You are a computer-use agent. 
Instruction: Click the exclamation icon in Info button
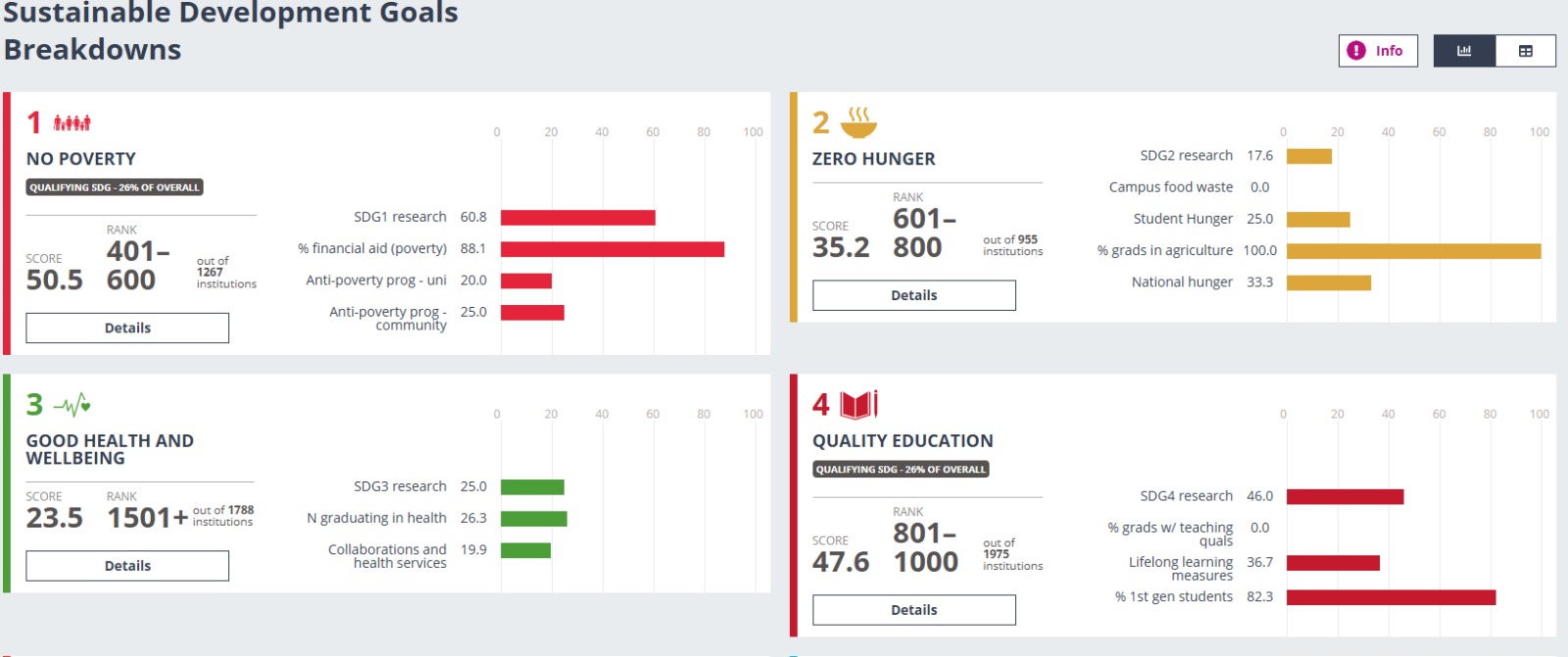point(1356,51)
